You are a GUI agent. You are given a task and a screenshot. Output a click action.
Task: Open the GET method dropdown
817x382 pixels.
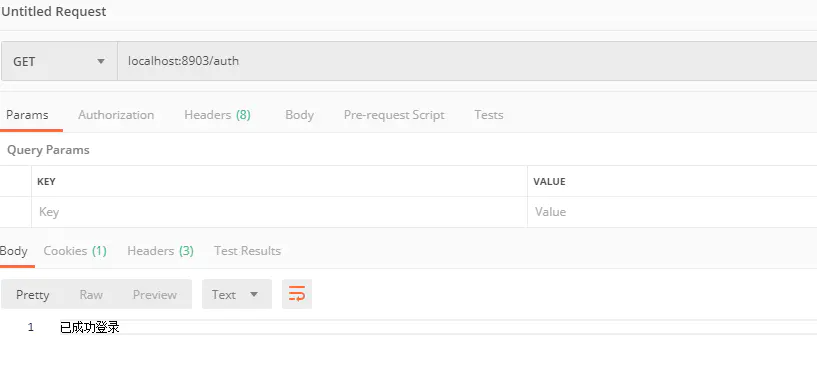(59, 61)
